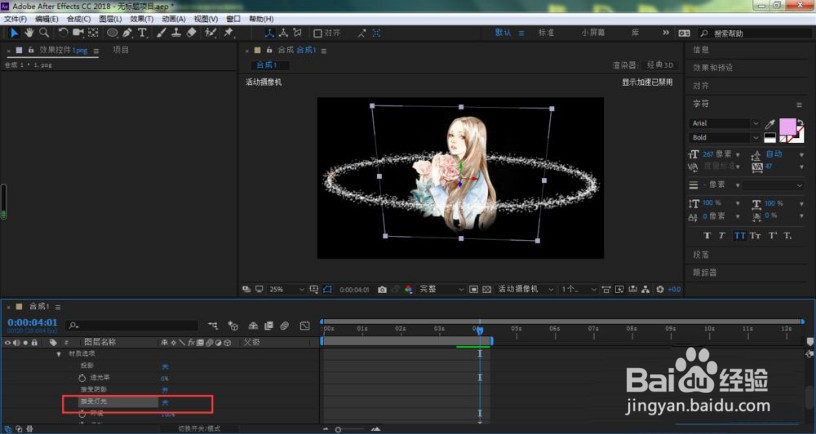Toggle stopwatch for 透光率 property

click(x=82, y=378)
